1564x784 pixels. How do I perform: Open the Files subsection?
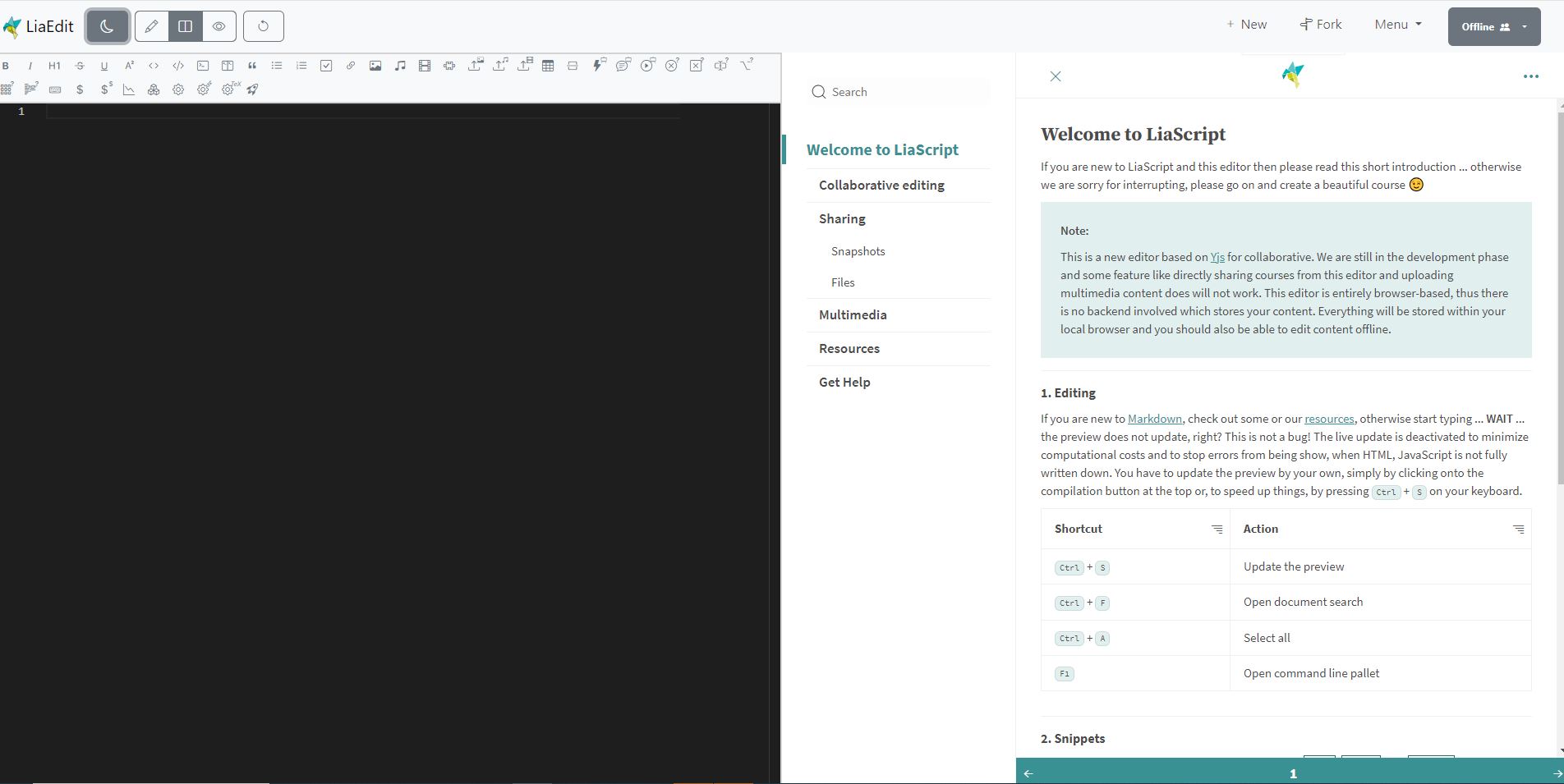843,282
